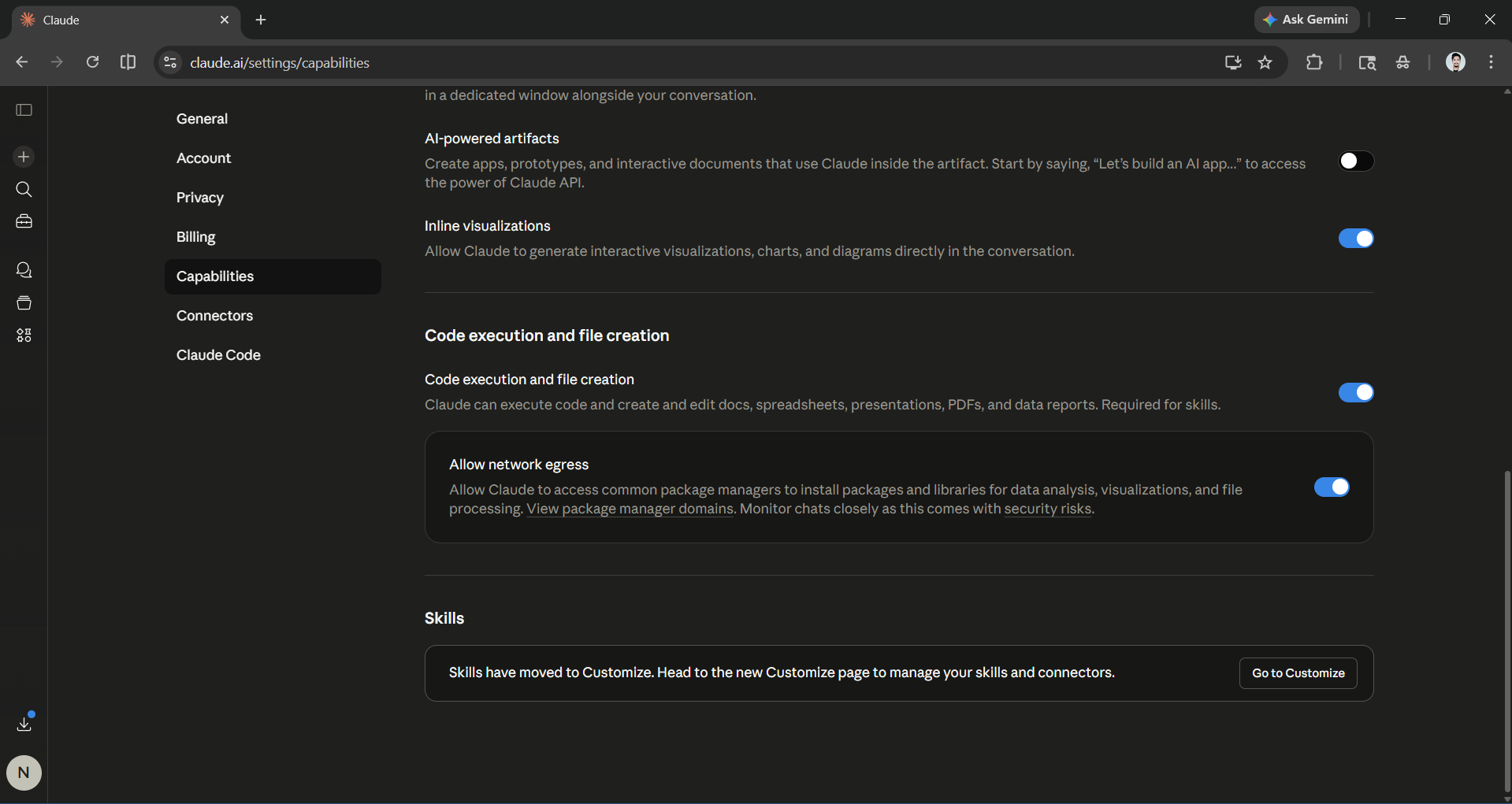Open the Chrome profile avatar
Screen dimensions: 1512x804
coord(1455,62)
